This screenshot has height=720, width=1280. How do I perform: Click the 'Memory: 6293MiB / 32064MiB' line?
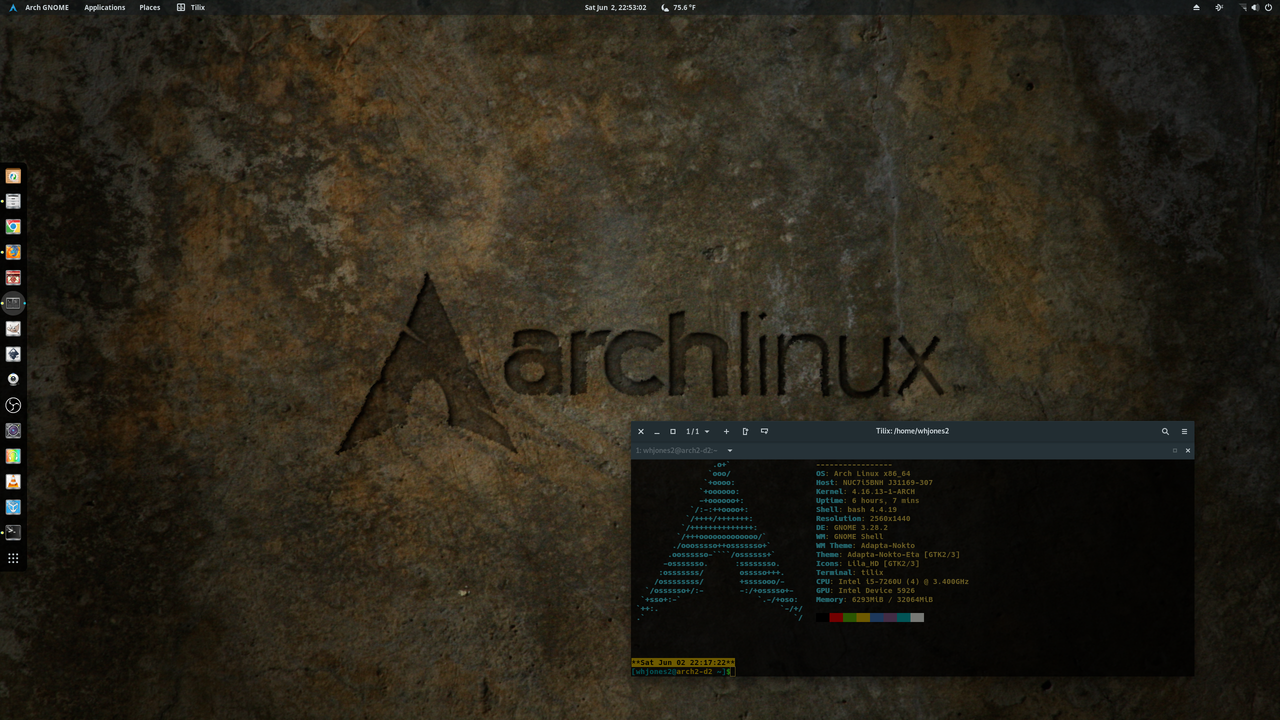pos(875,600)
